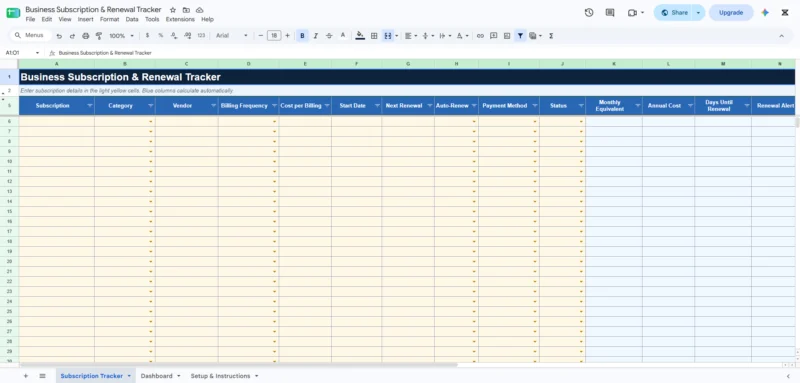Open the Insert menu
This screenshot has height=383, width=800.
pos(85,19)
